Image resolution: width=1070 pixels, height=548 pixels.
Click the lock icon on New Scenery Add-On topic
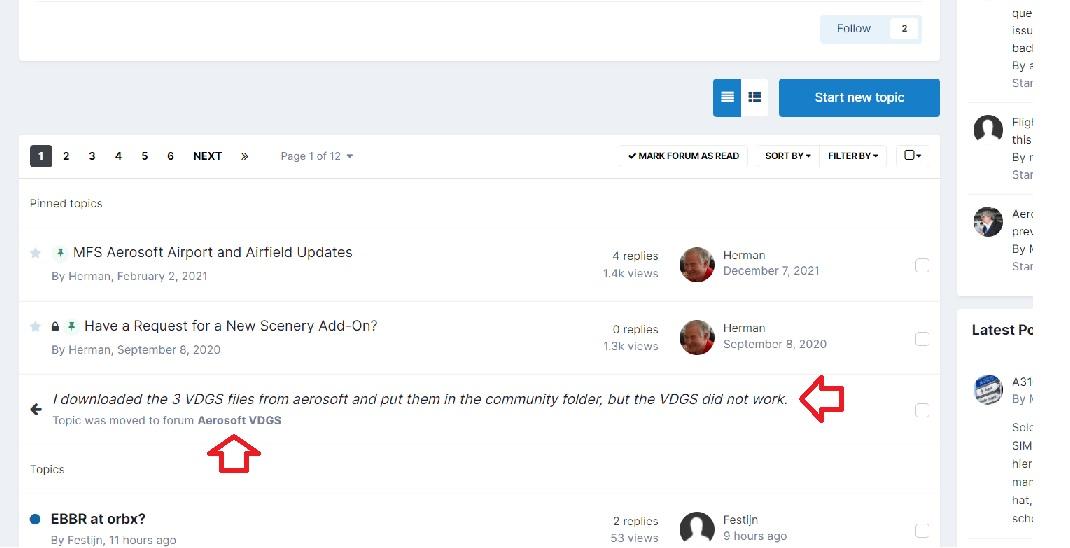click(55, 327)
